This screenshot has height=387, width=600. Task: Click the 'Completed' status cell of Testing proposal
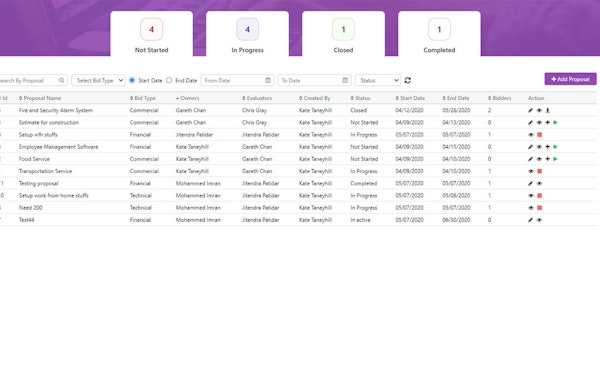pos(364,183)
